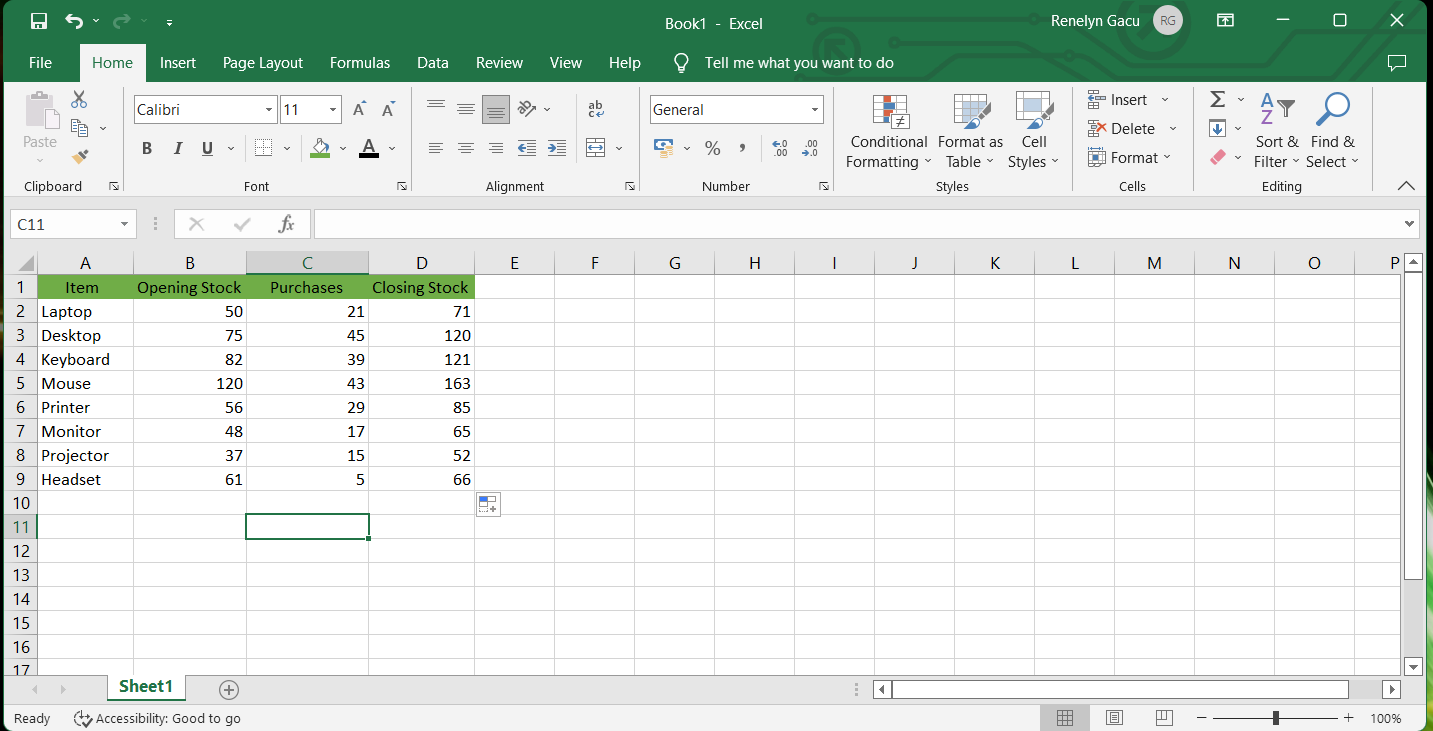Click Accounting Number Format icon

664,148
